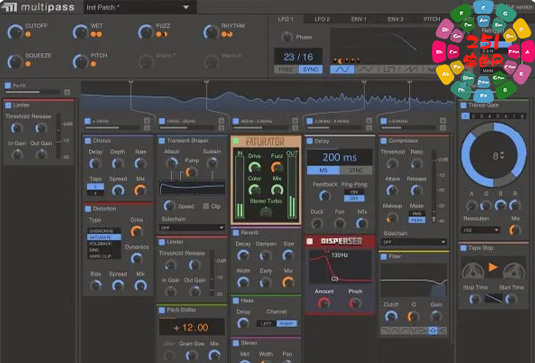Click the LFO FREE button
Screen dimensions: 535x363
286,70
